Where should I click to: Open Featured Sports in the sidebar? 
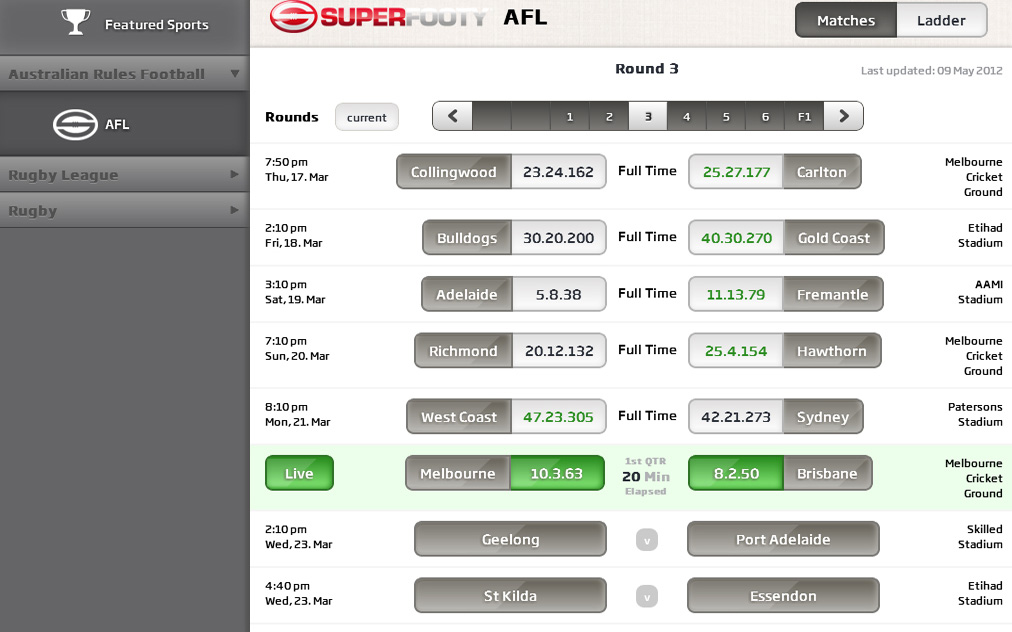[125, 26]
